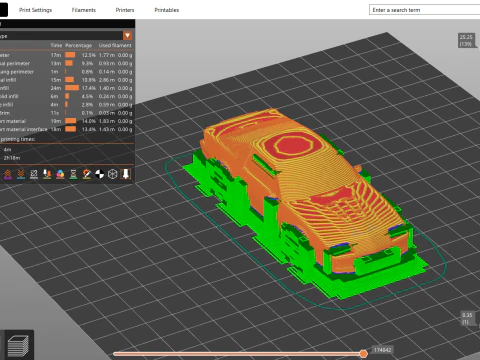Toggle the color changes icon
Viewport: 480px width, 360px height.
(60, 174)
